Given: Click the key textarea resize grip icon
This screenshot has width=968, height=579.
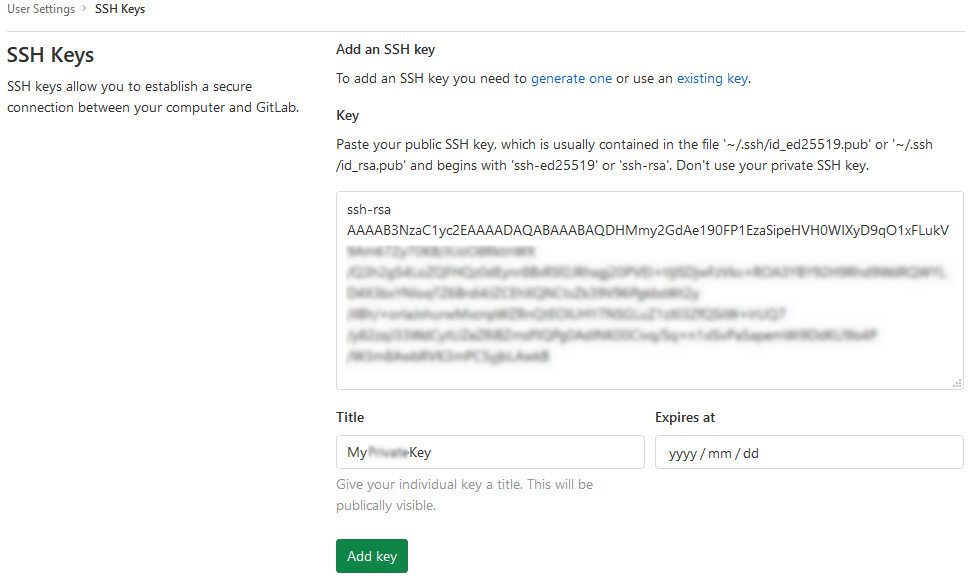Looking at the screenshot, I should pyautogui.click(x=957, y=383).
